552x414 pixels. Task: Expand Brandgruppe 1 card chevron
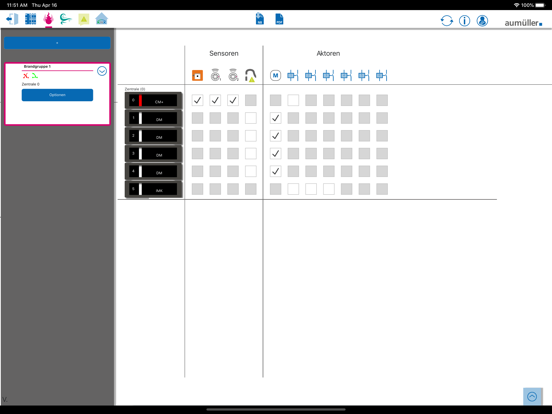[102, 71]
